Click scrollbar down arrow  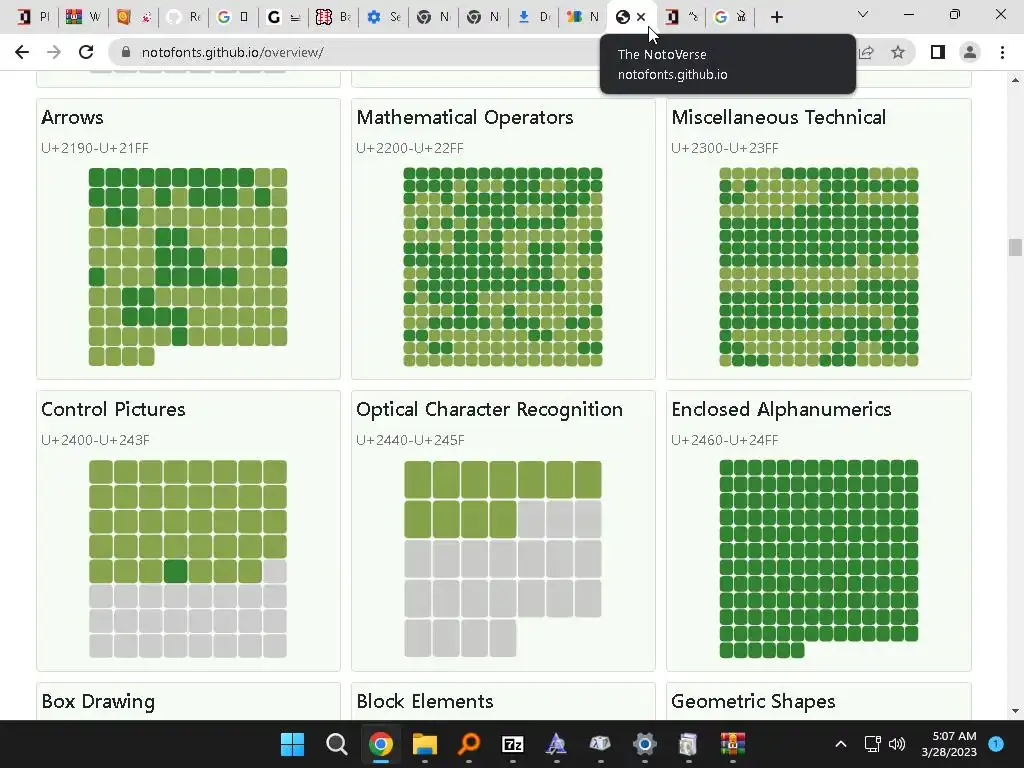pyautogui.click(x=1014, y=711)
